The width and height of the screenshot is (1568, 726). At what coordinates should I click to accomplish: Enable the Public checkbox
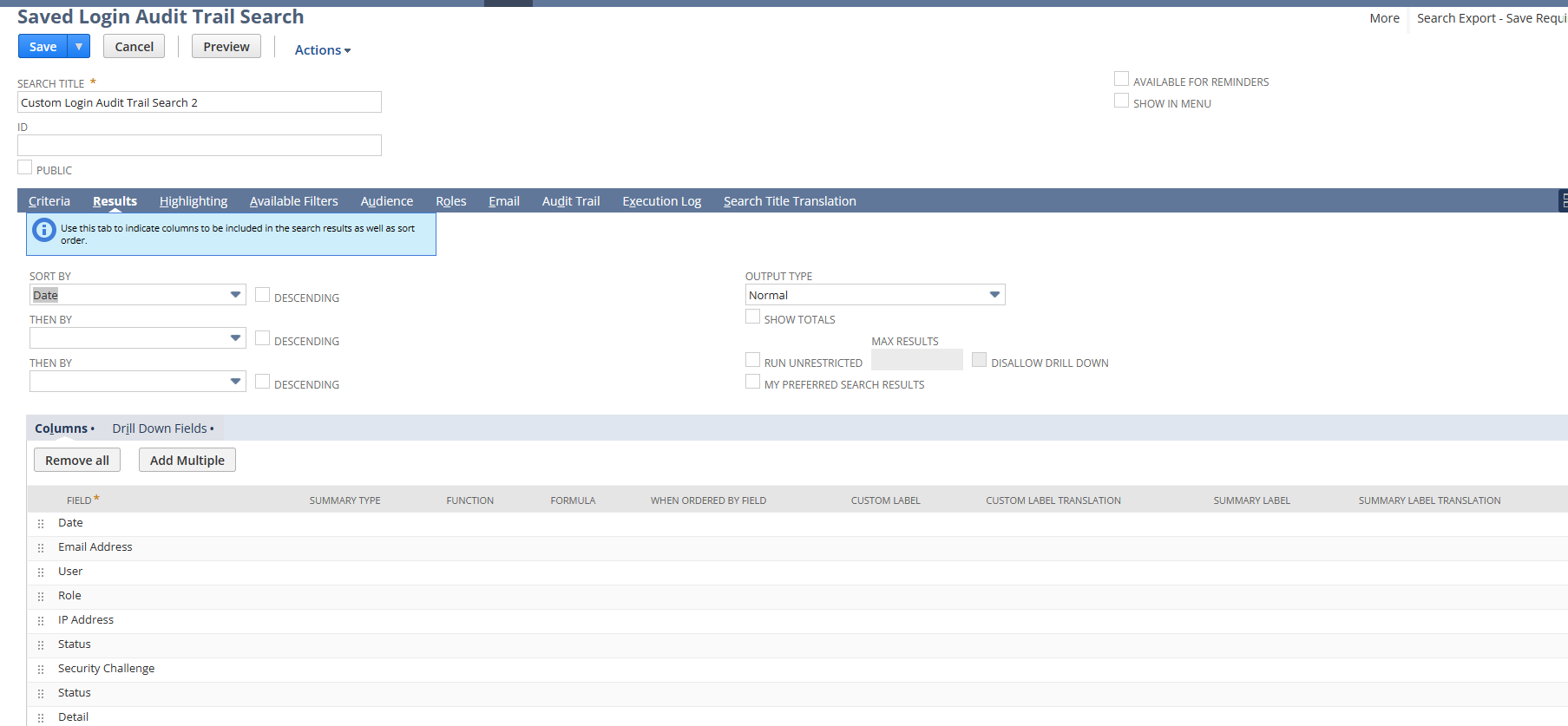[x=25, y=167]
